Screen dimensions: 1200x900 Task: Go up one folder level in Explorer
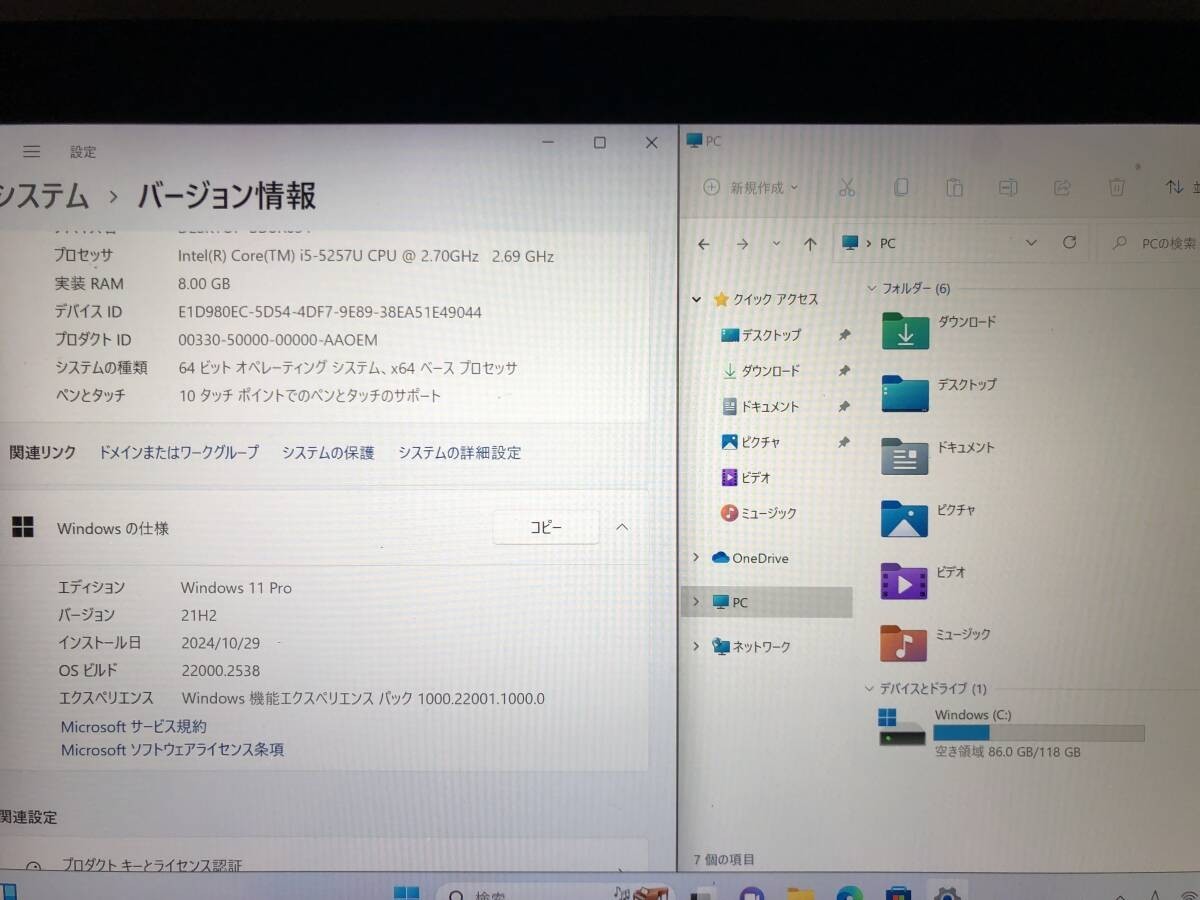click(x=810, y=243)
